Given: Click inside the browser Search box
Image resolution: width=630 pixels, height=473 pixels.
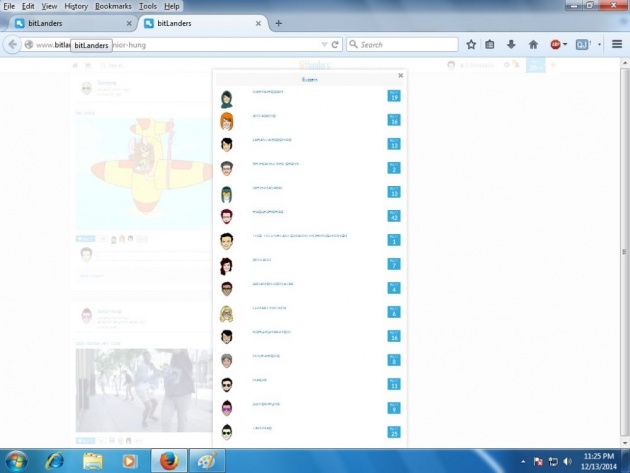Looking at the screenshot, I should coord(402,45).
